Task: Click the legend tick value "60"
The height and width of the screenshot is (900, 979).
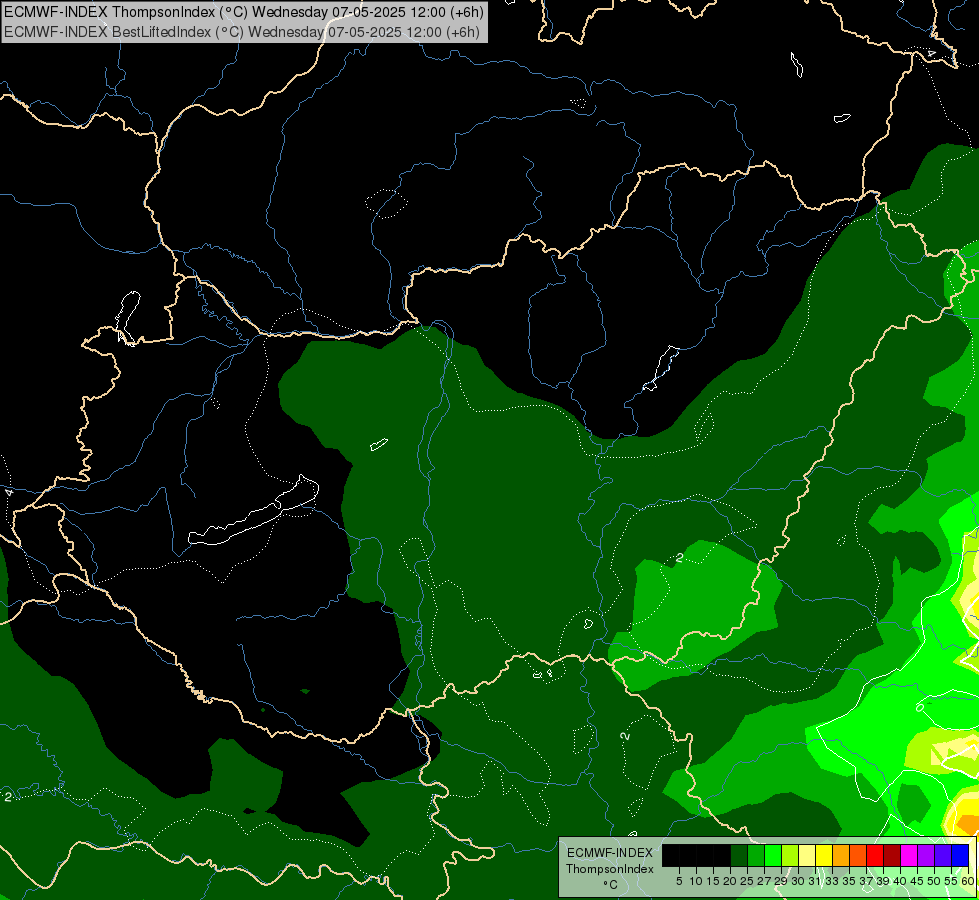Action: pyautogui.click(x=968, y=881)
